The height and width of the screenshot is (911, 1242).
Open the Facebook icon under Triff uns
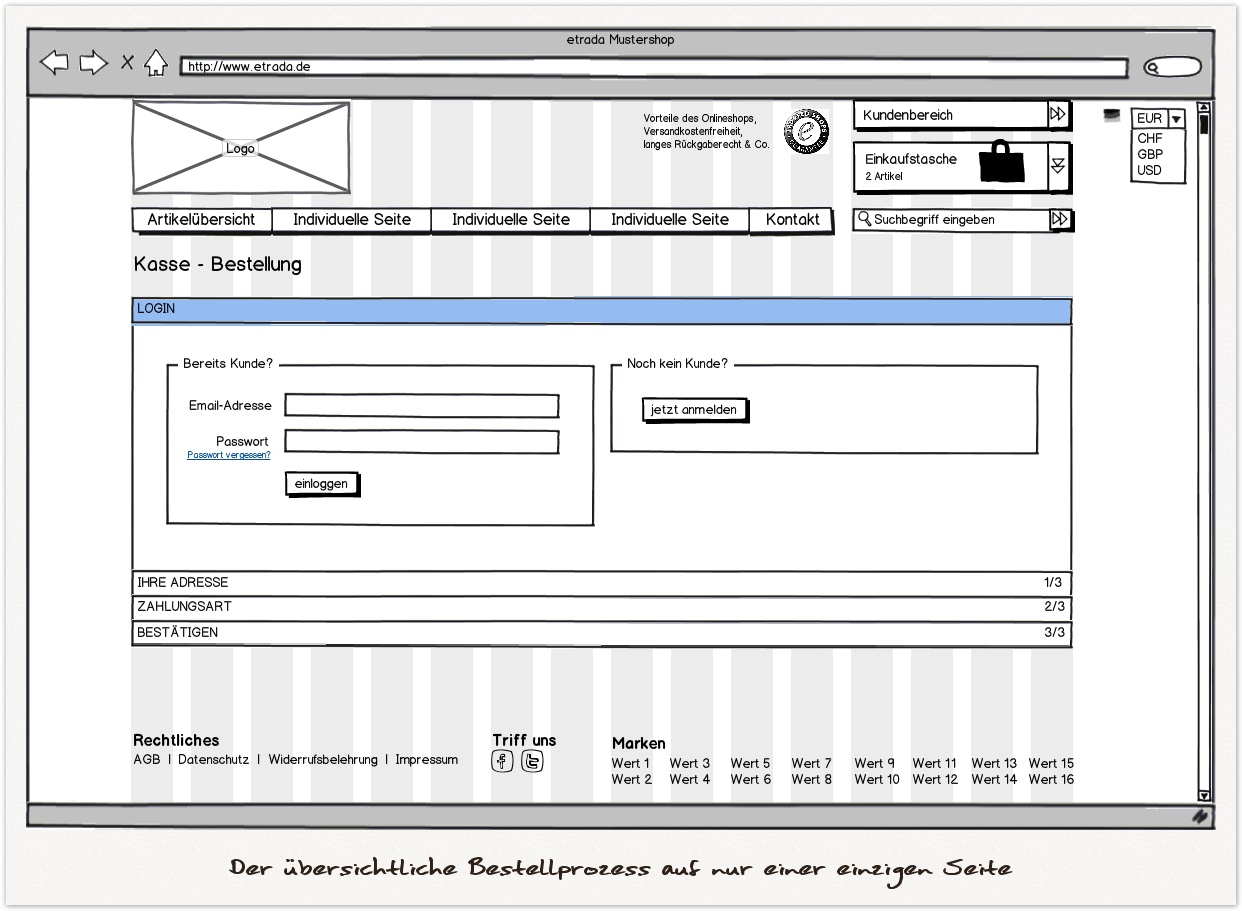(501, 761)
